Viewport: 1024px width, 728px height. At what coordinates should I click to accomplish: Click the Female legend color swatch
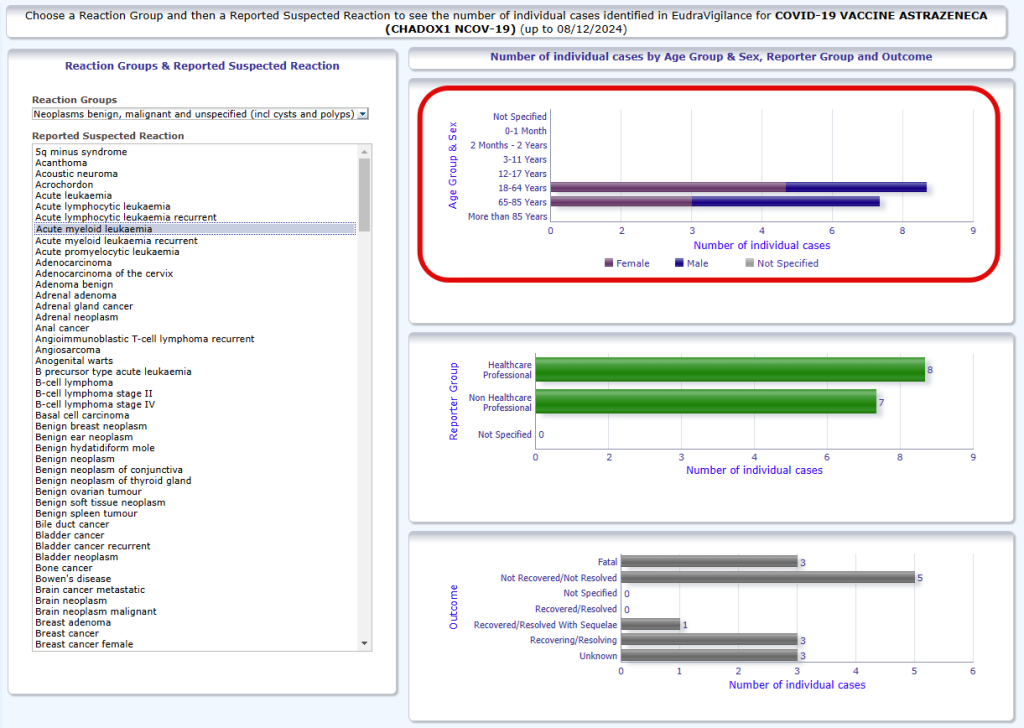(x=609, y=263)
